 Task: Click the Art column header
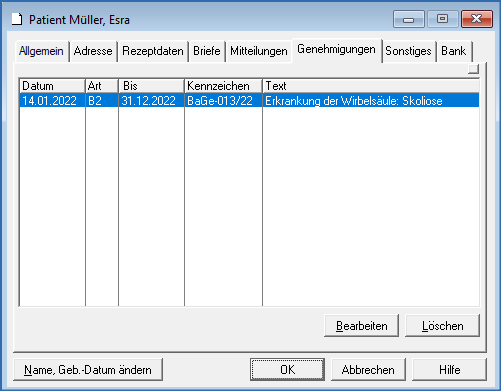tap(102, 86)
